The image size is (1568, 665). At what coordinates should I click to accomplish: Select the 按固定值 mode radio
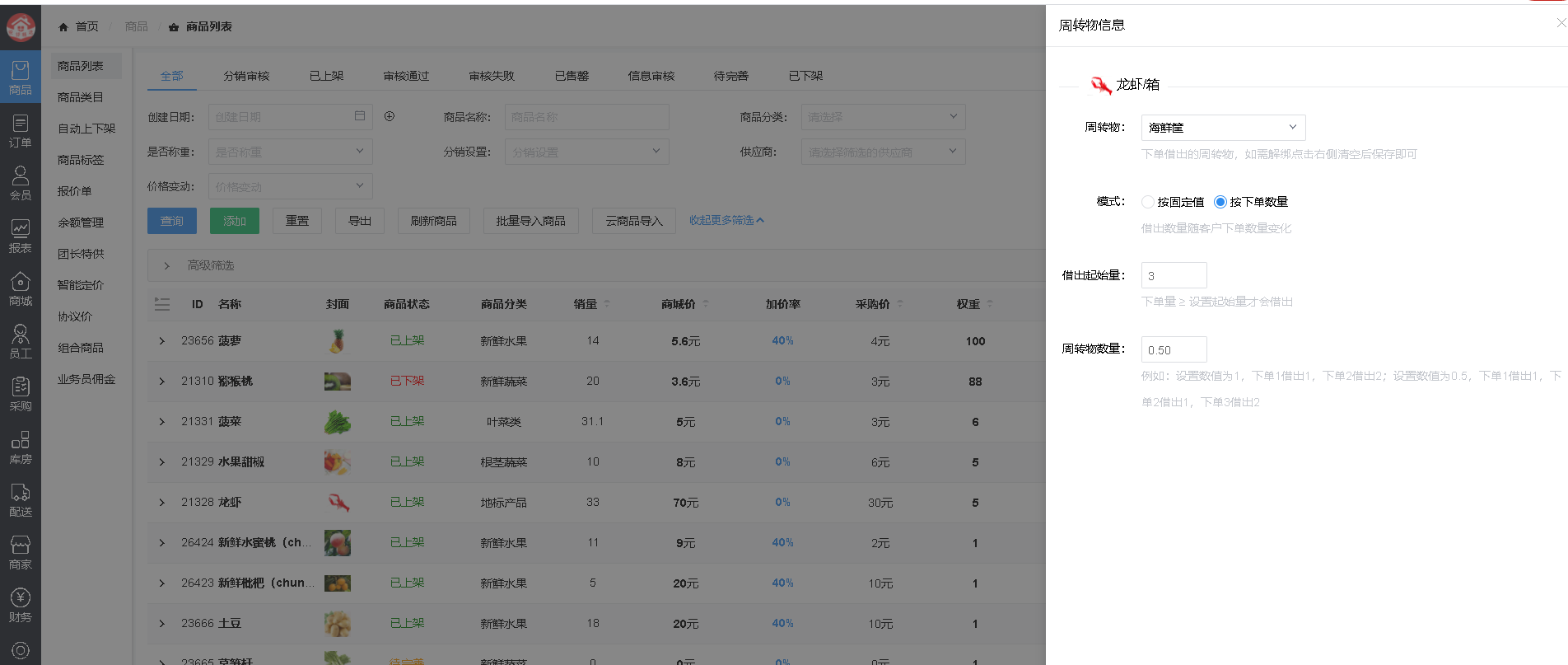point(1147,202)
